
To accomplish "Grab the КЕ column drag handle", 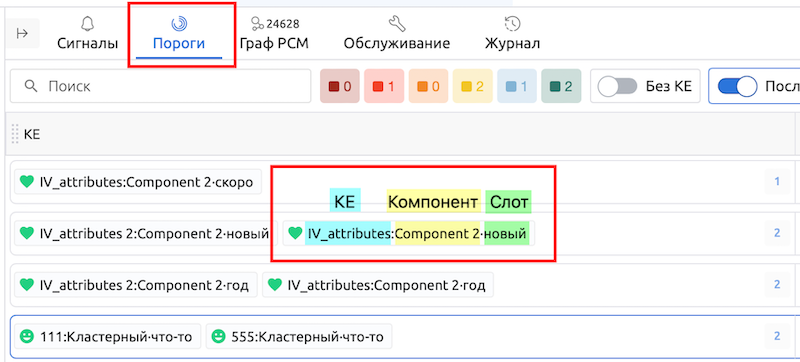I will click(x=15, y=134).
